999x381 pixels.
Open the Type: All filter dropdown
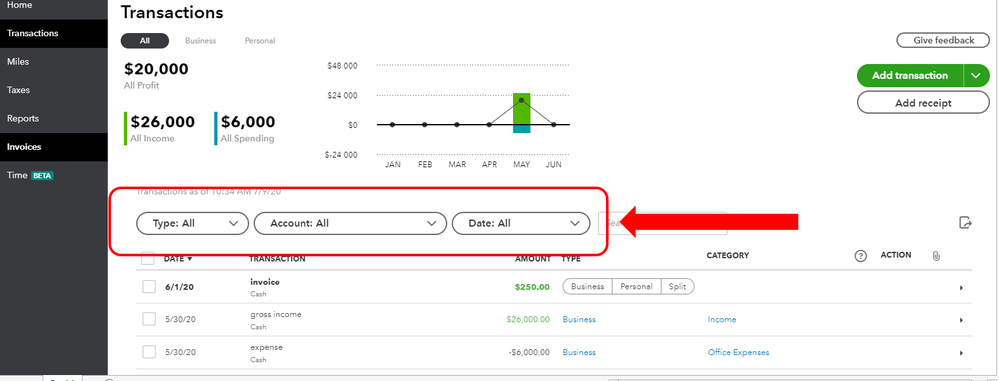tap(192, 224)
